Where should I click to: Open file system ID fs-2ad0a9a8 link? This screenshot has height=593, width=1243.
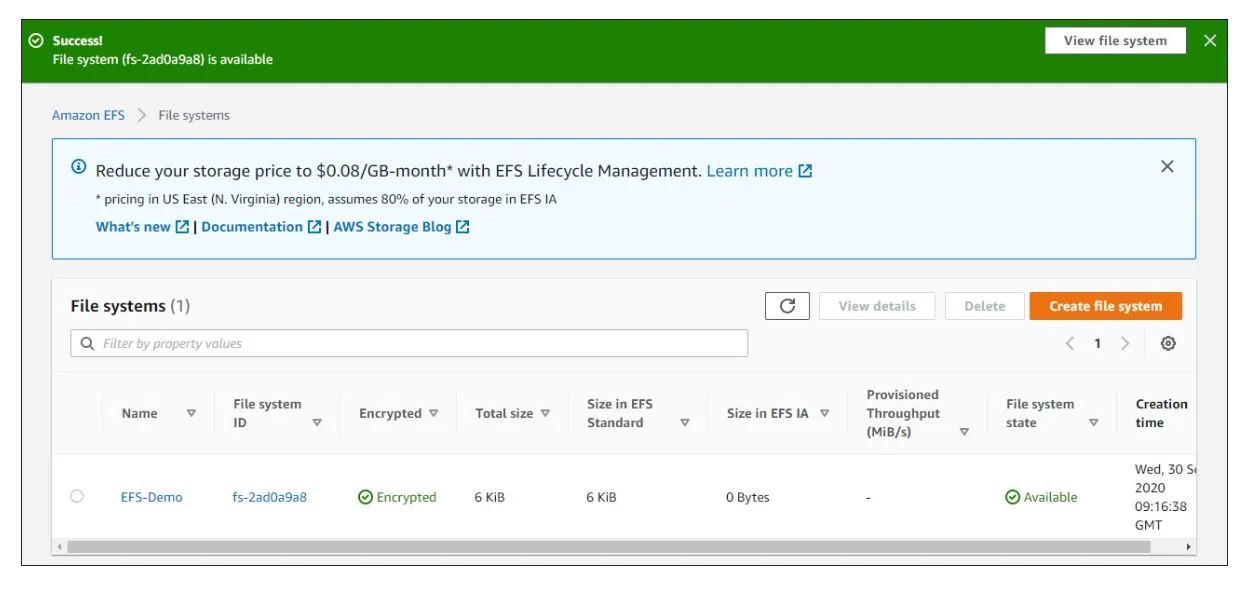[270, 497]
